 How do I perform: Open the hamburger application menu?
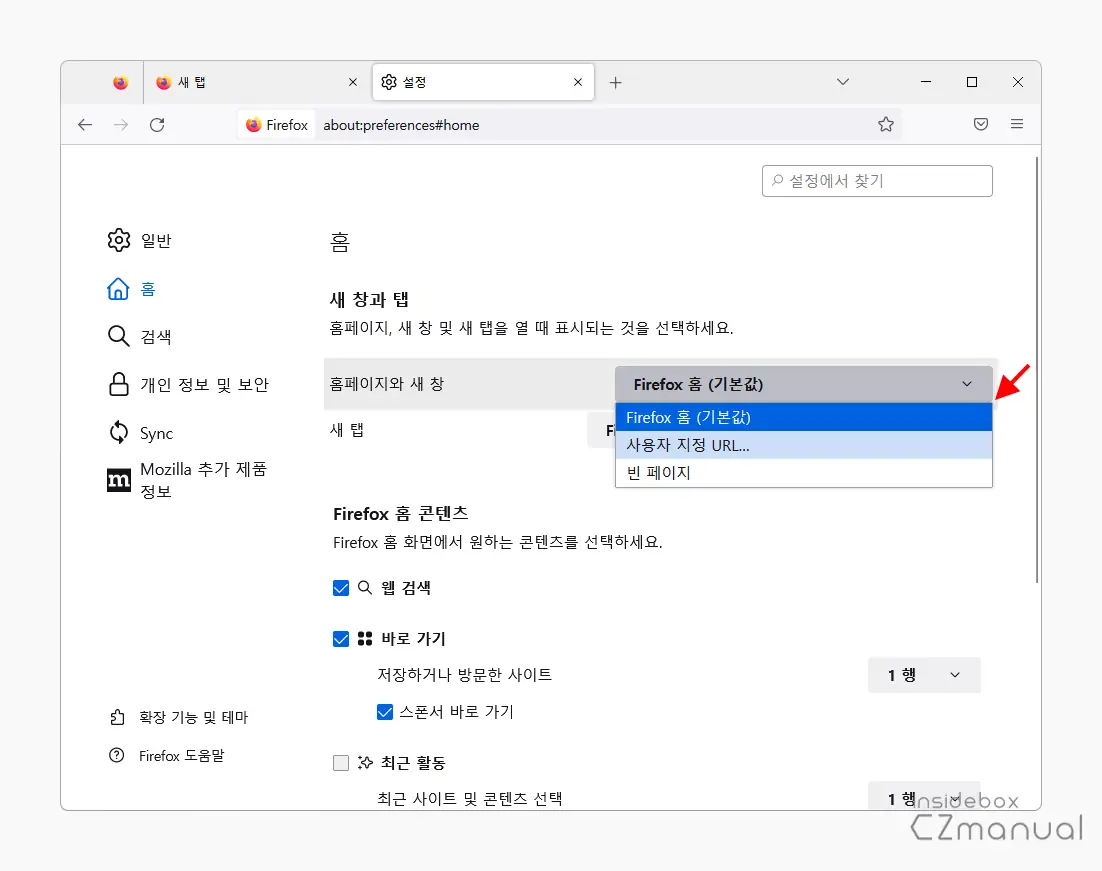(1017, 124)
